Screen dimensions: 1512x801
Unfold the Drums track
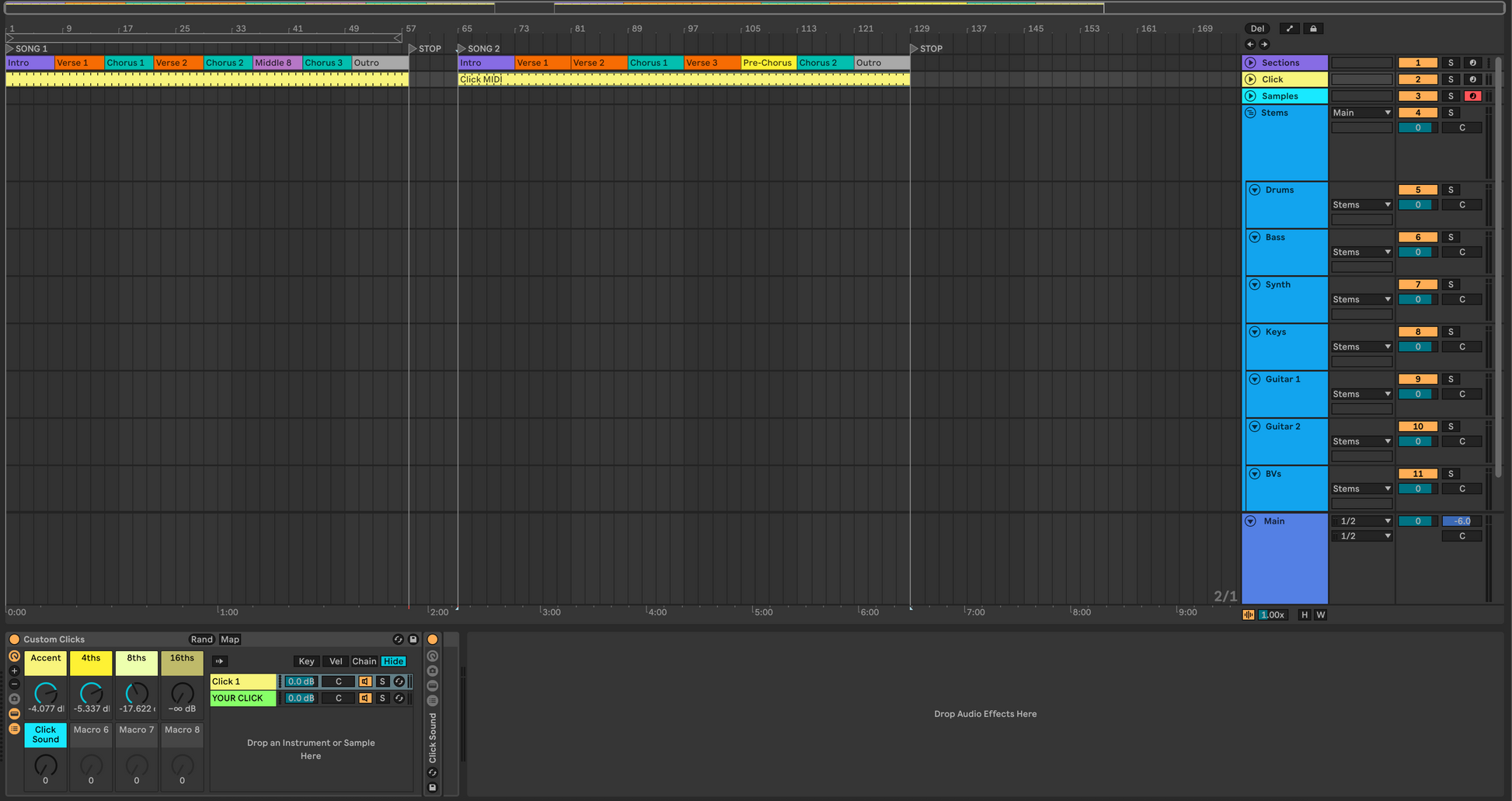point(1254,190)
